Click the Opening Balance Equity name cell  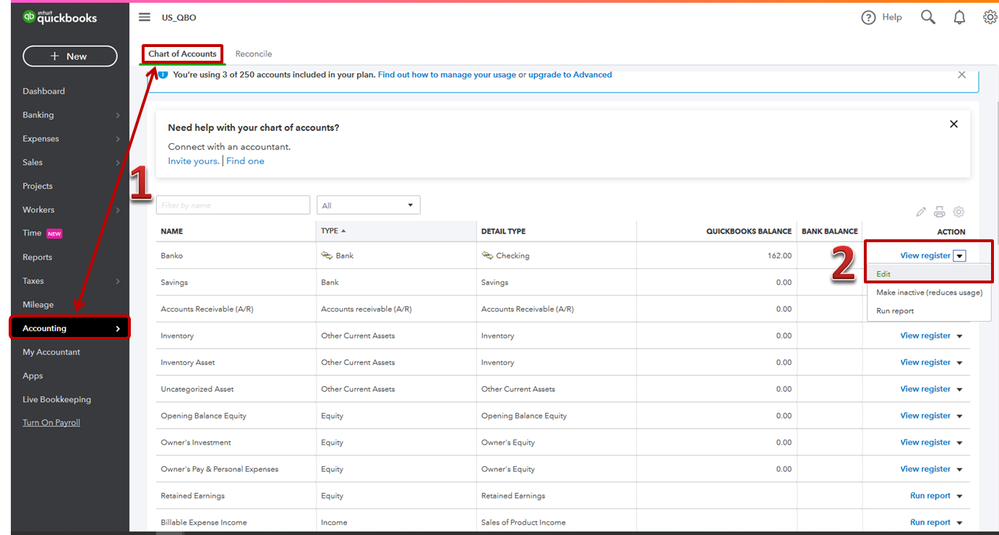tap(203, 416)
